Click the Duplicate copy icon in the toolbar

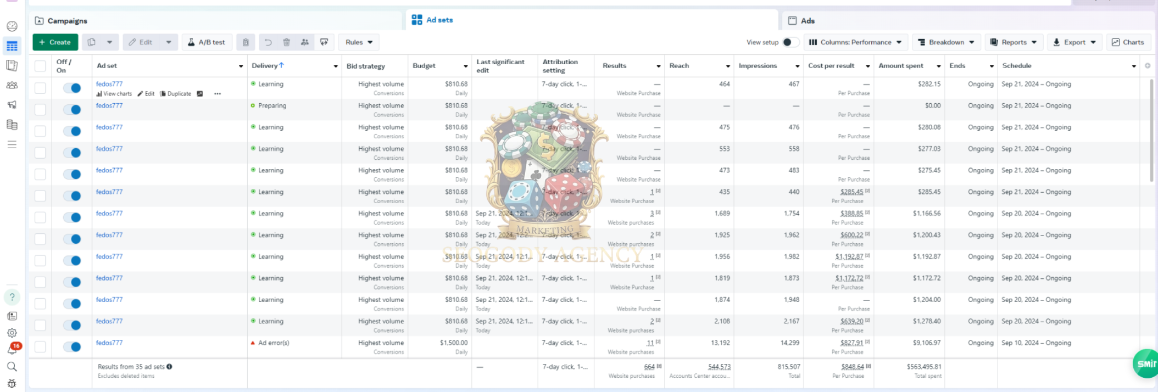92,43
